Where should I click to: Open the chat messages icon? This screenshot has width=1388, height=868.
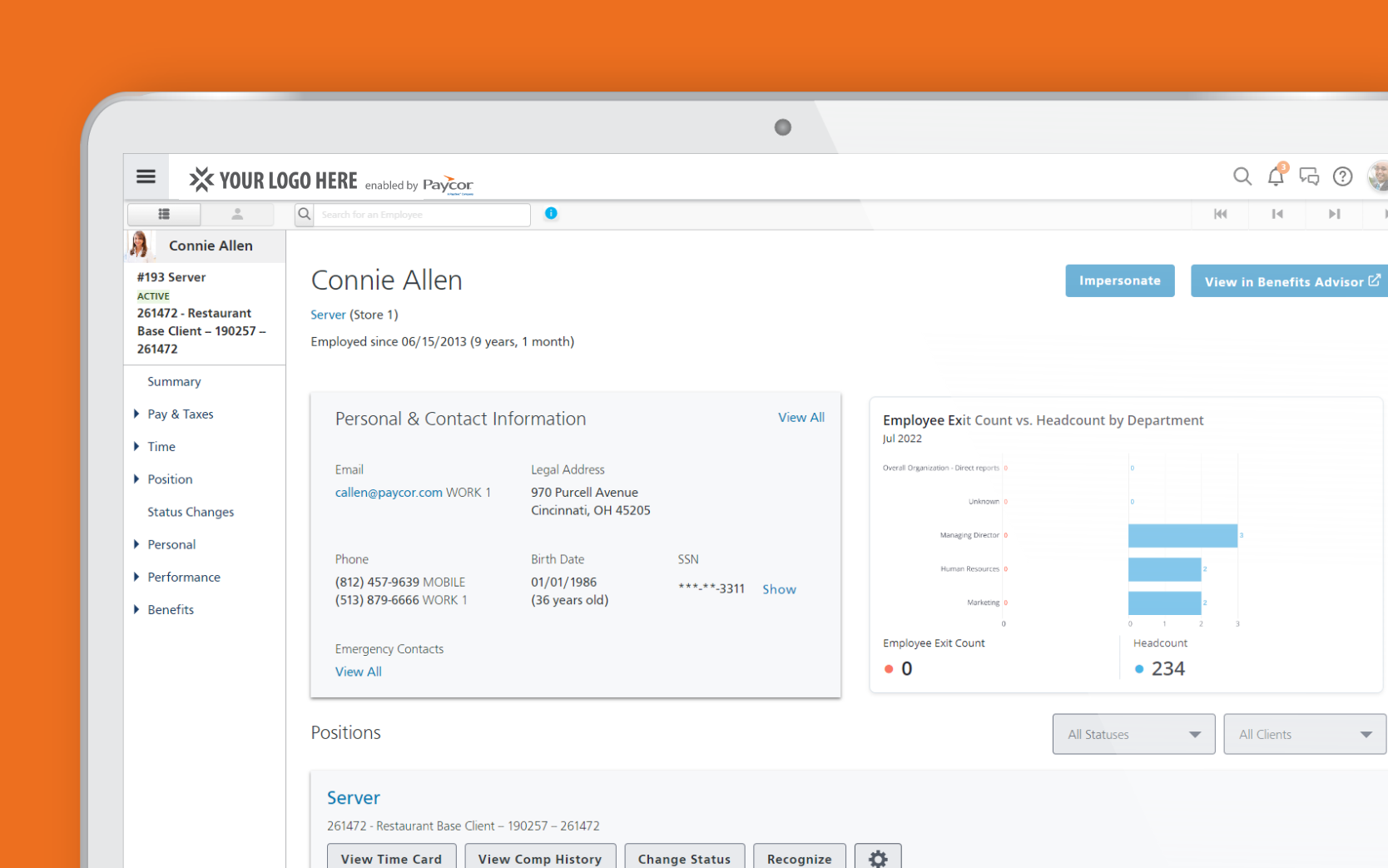[1309, 176]
